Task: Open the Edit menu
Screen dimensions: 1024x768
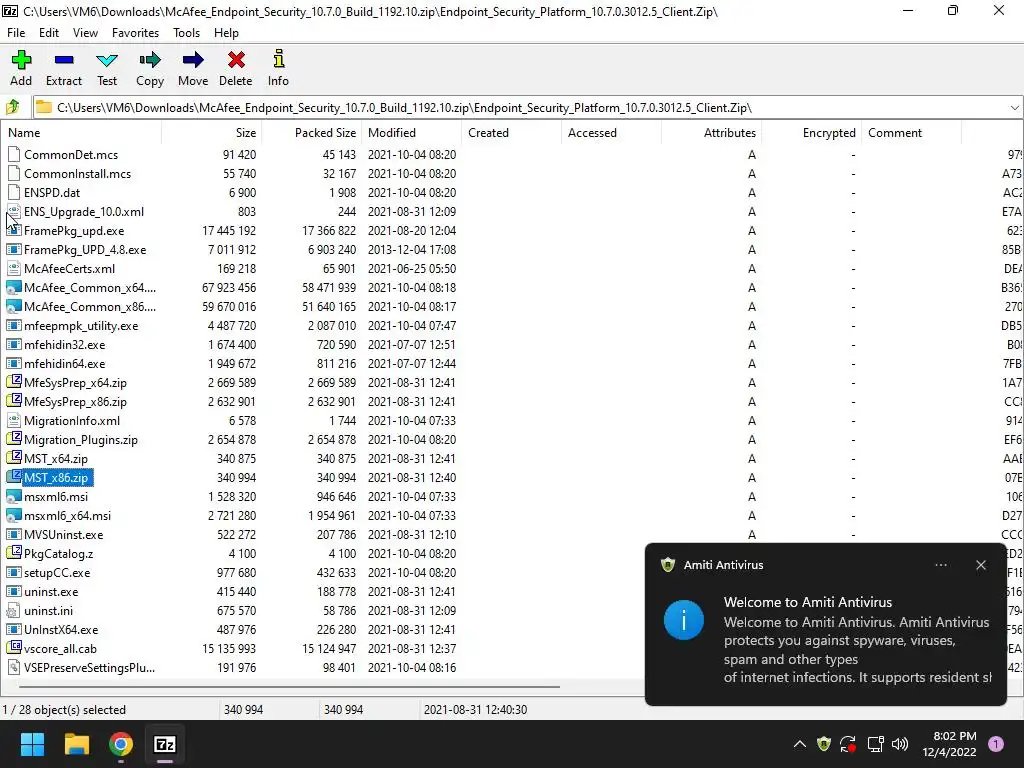Action: (x=49, y=33)
